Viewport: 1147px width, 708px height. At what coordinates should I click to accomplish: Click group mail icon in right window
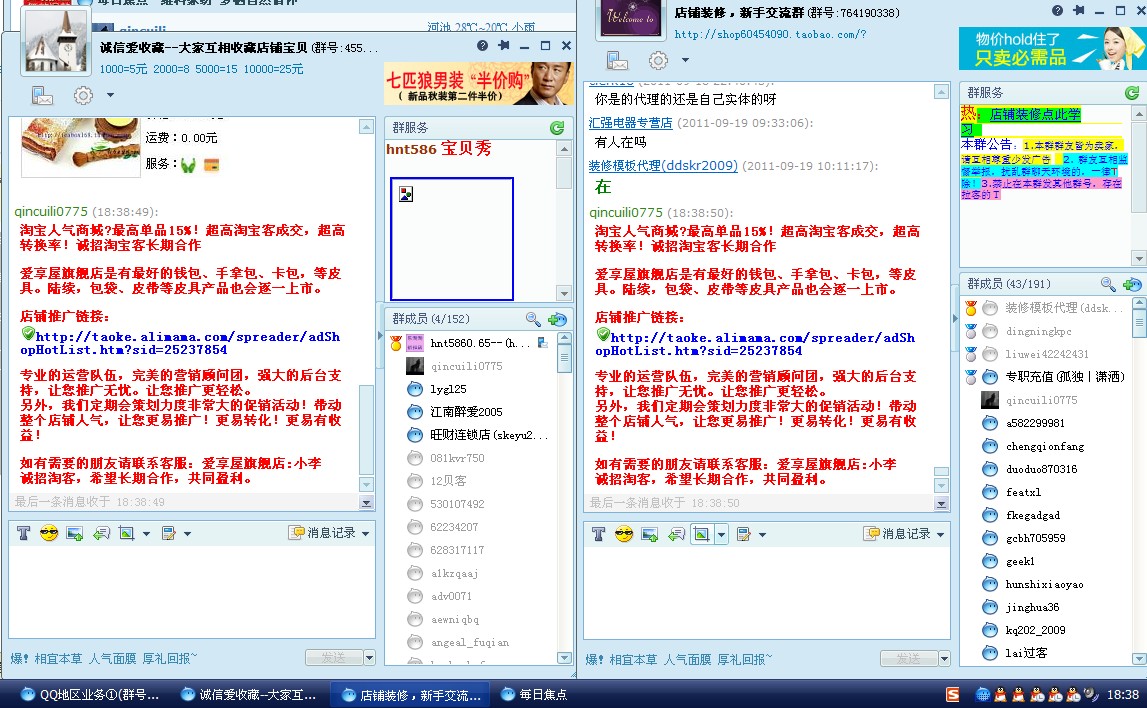coord(617,61)
